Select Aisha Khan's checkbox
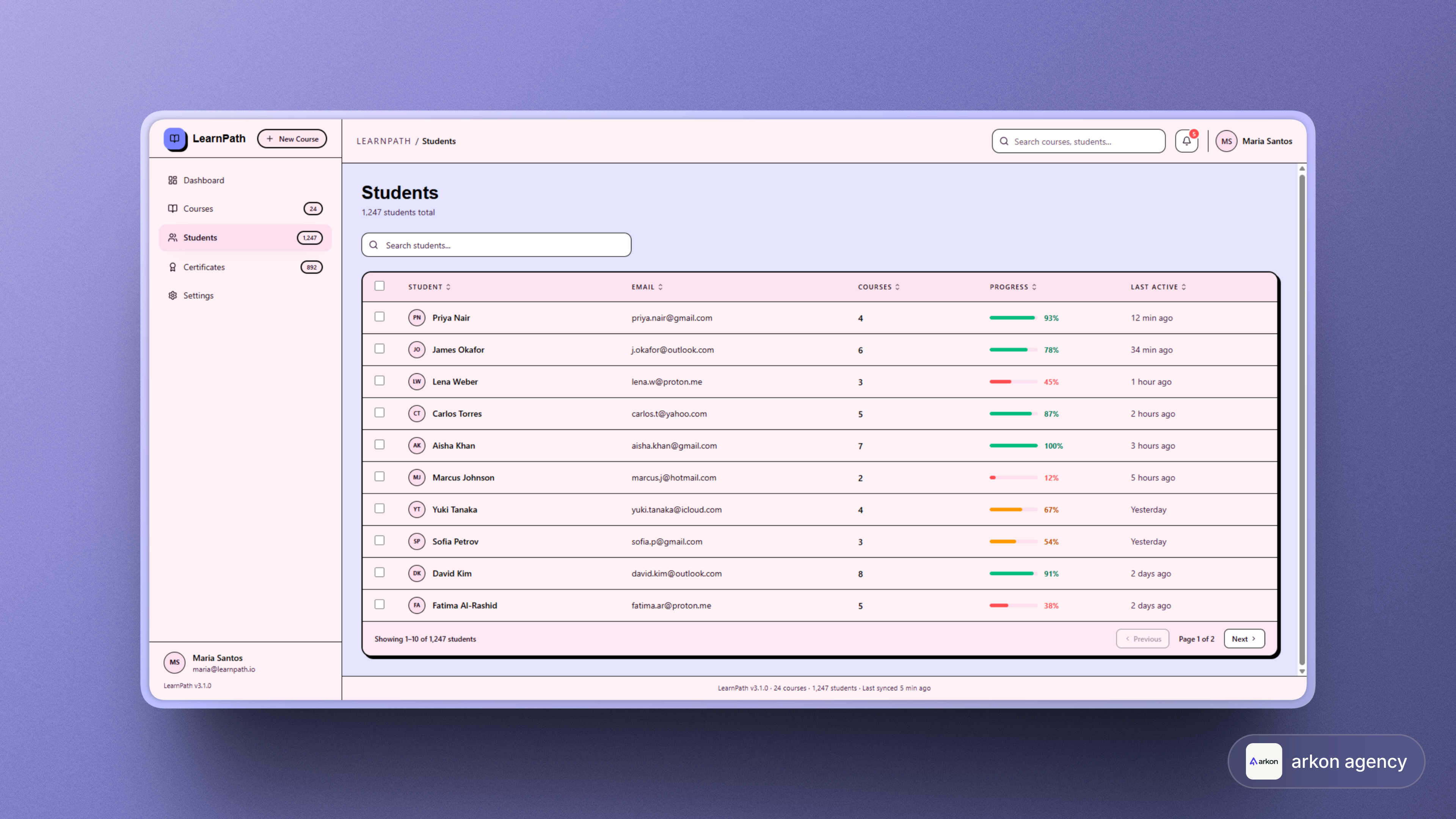 pos(379,444)
